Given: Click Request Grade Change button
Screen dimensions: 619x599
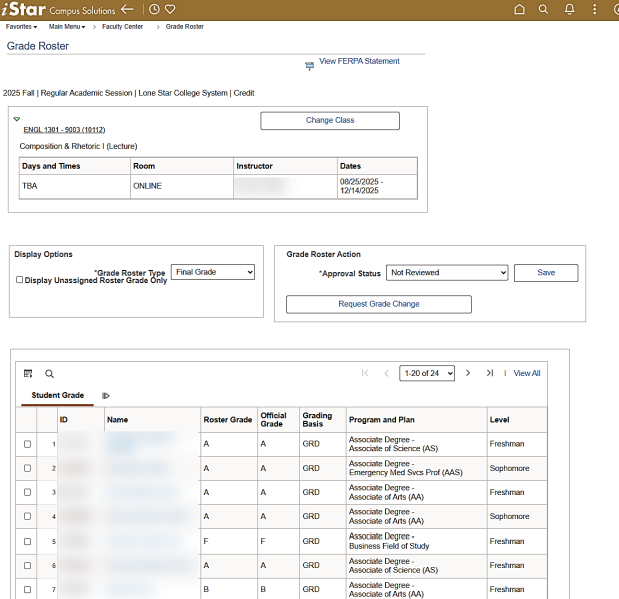Looking at the screenshot, I should point(379,304).
